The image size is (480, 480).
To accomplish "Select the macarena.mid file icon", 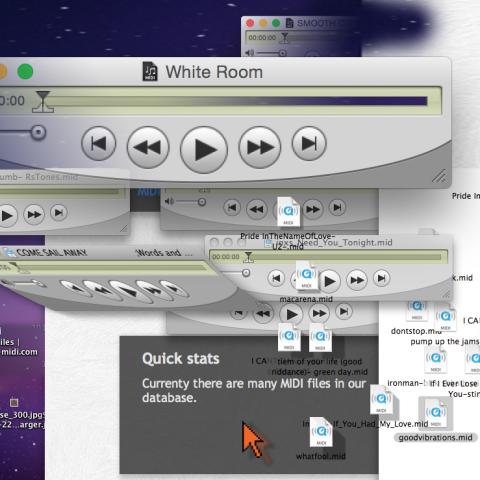I will point(307,276).
